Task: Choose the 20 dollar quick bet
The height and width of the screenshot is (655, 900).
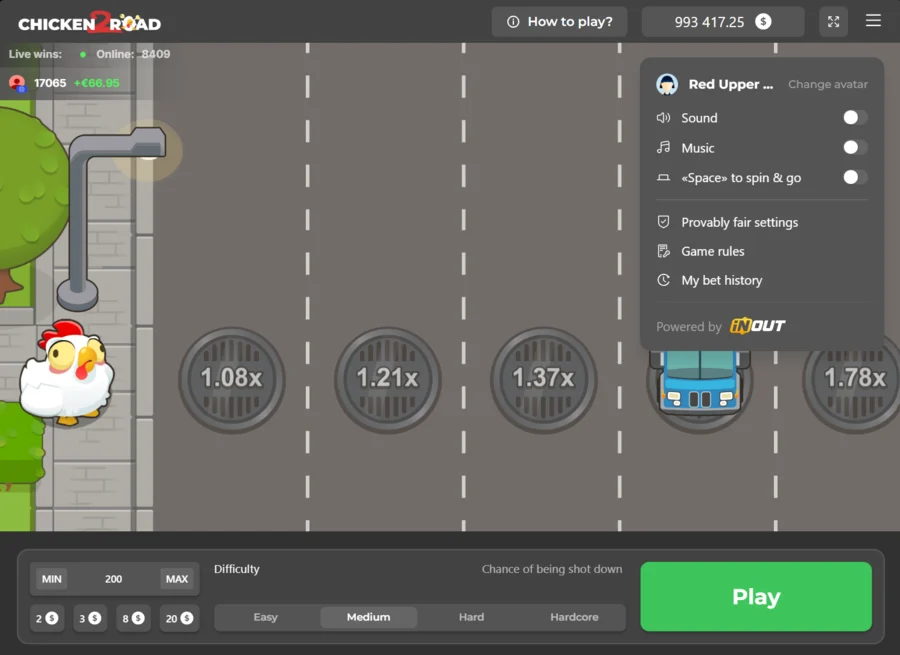Action: [x=180, y=618]
